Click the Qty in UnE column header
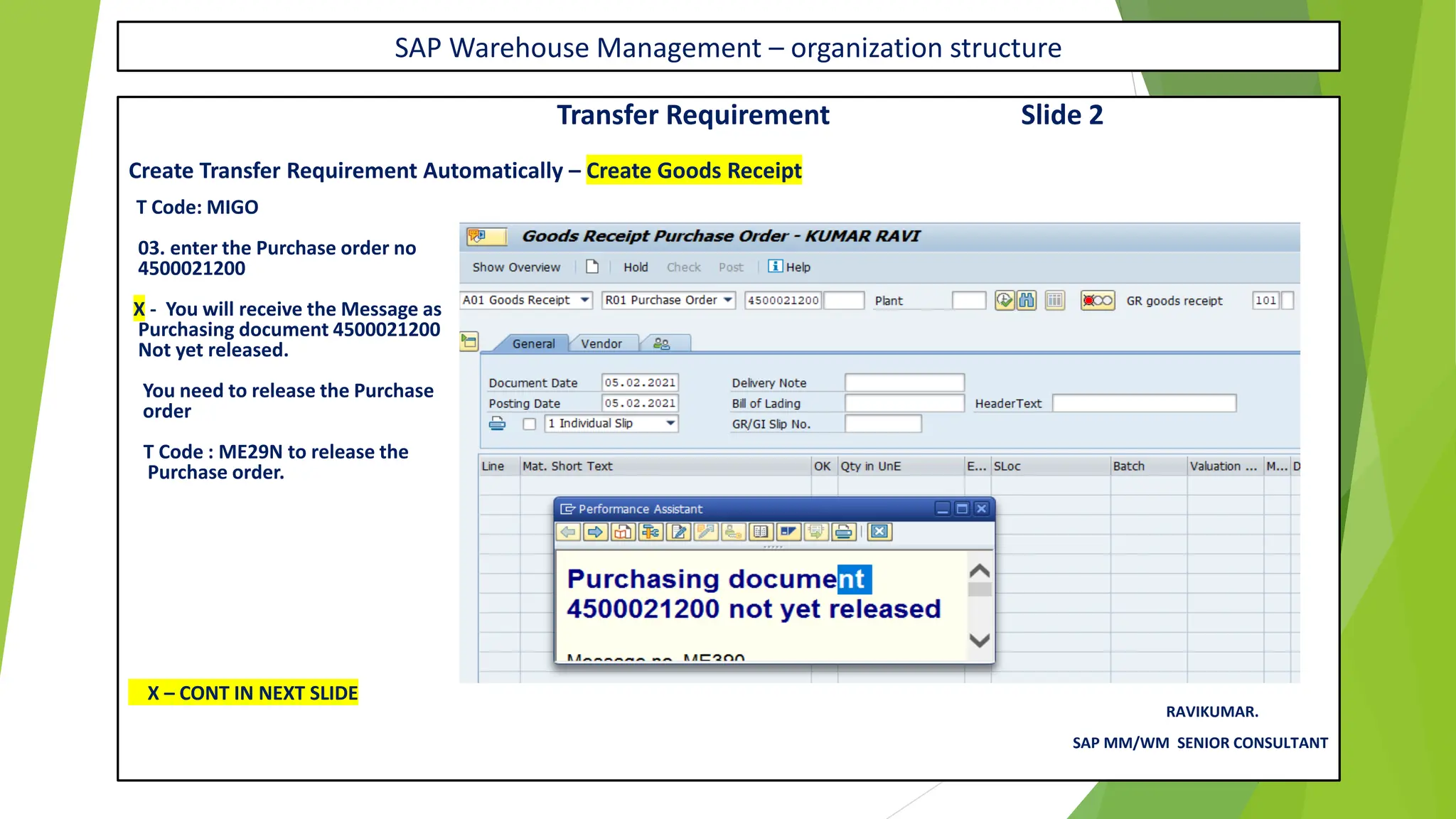The image size is (1456, 819). tap(901, 466)
